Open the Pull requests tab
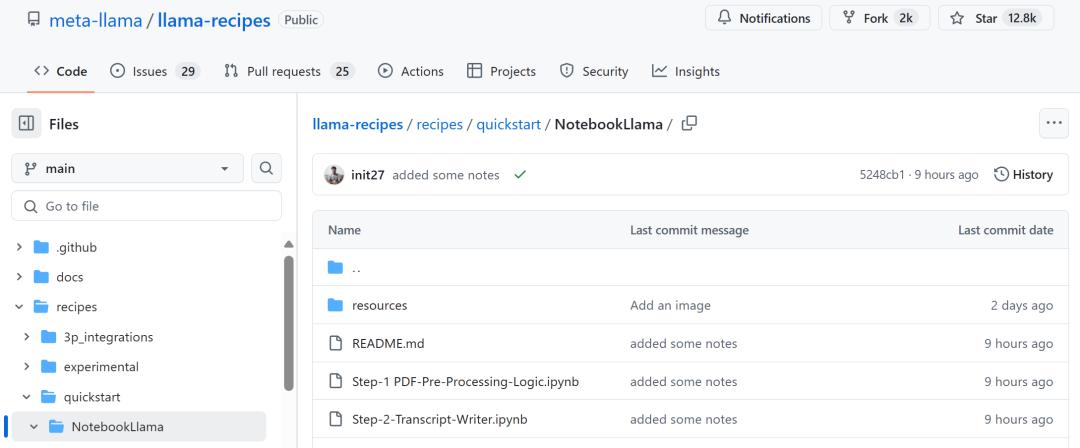The height and width of the screenshot is (448, 1080). coord(289,71)
